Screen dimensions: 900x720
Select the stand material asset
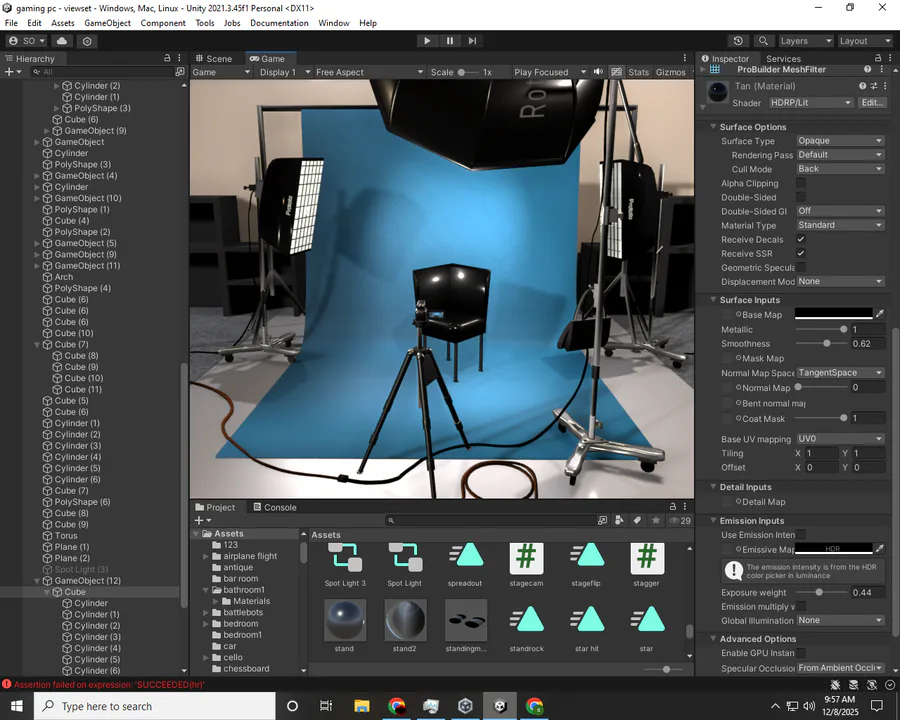click(344, 625)
